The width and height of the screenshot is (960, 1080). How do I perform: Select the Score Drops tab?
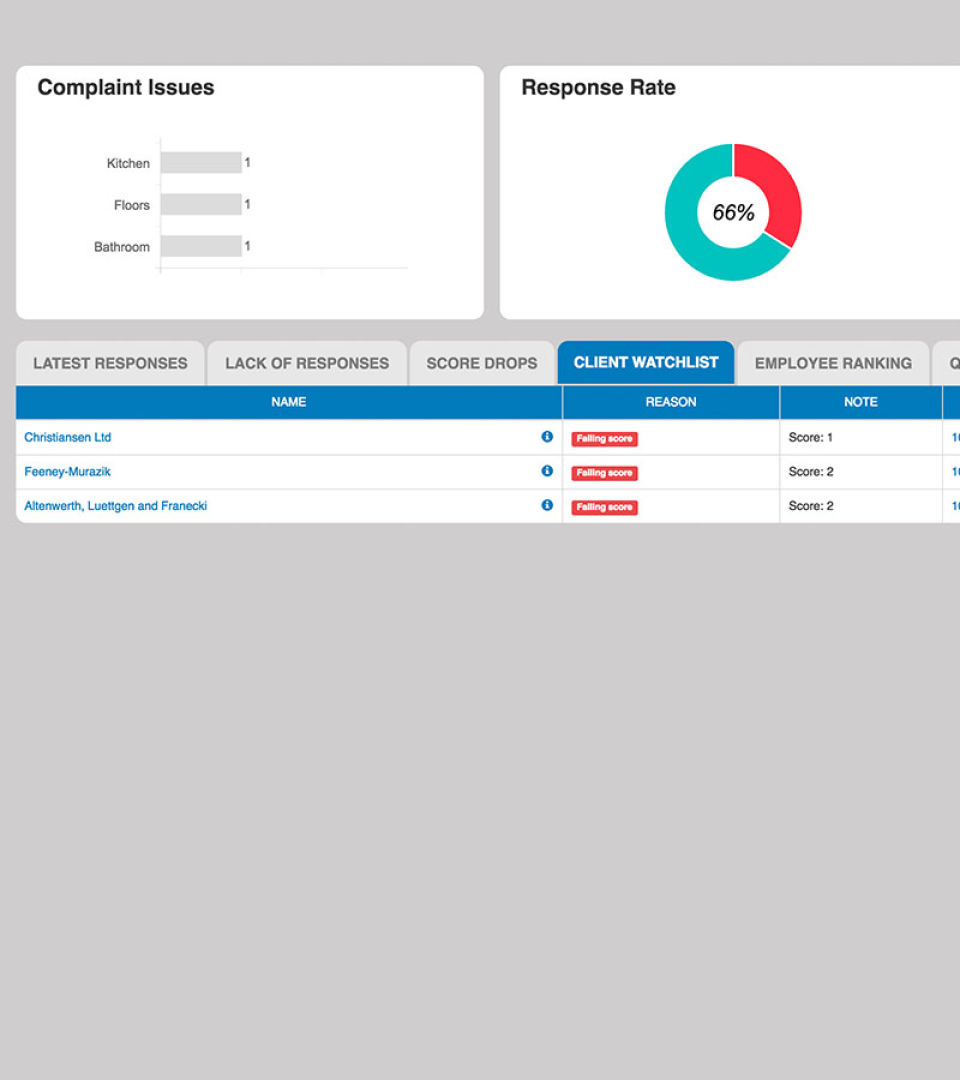(482, 362)
